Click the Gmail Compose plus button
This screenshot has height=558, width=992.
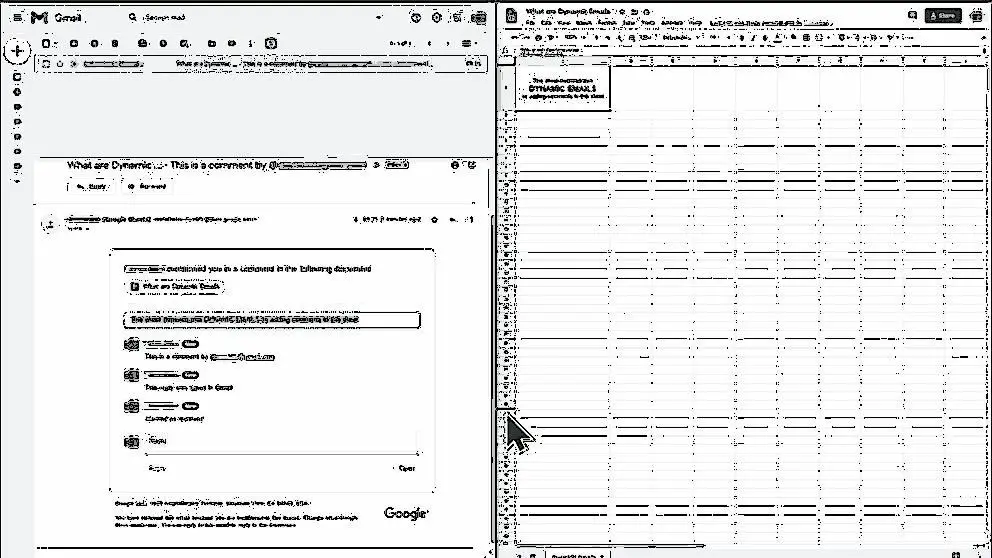tap(17, 50)
